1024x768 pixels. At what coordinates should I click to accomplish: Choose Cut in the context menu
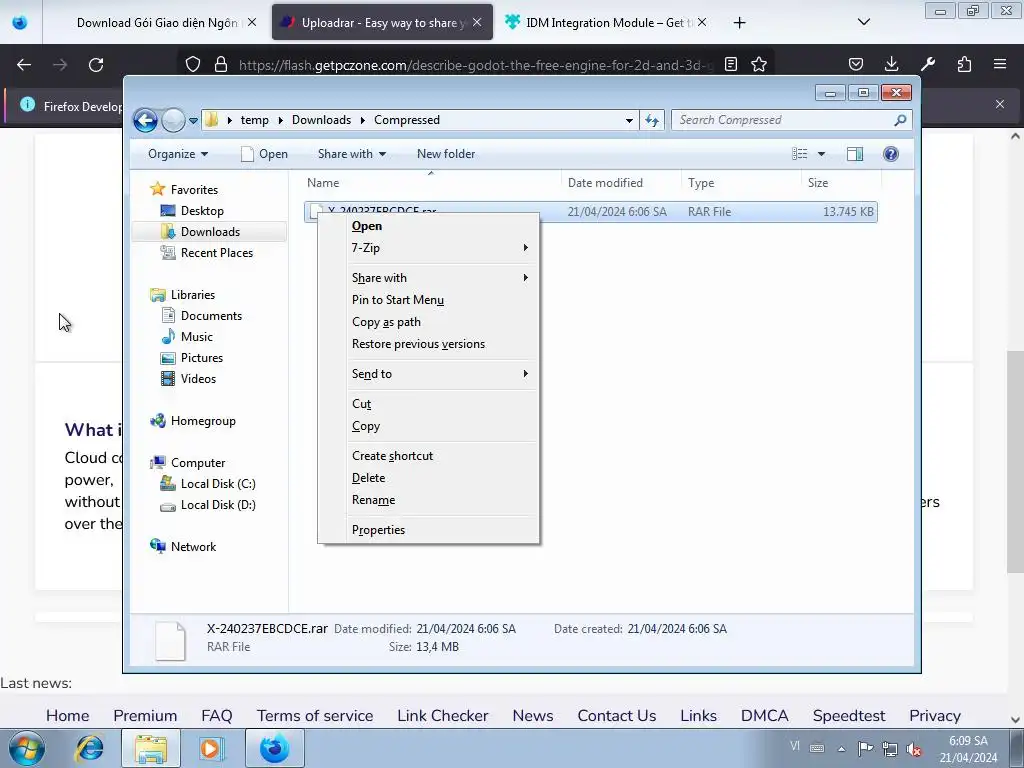[429, 404]
